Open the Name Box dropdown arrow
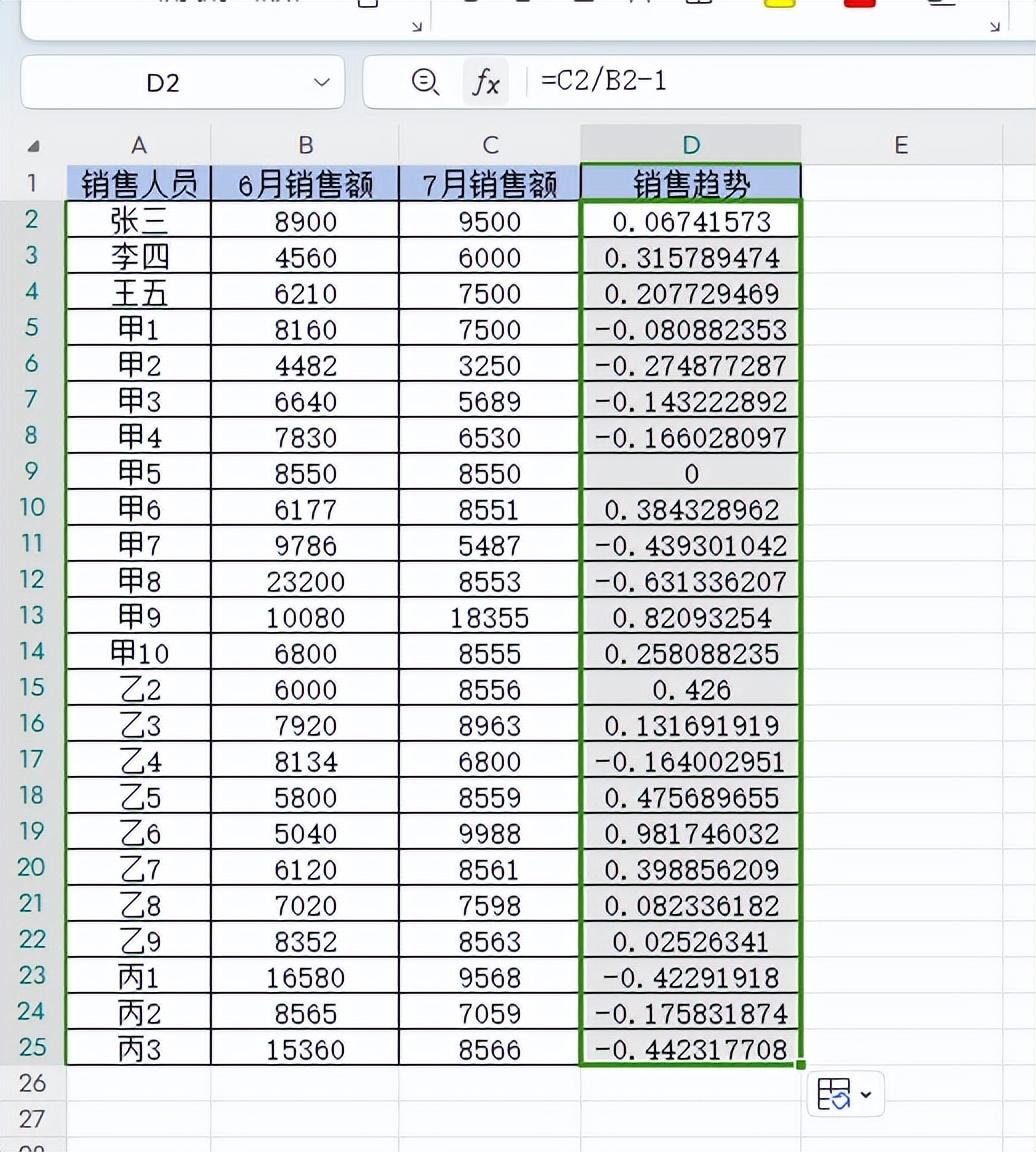The width and height of the screenshot is (1036, 1152). (321, 82)
